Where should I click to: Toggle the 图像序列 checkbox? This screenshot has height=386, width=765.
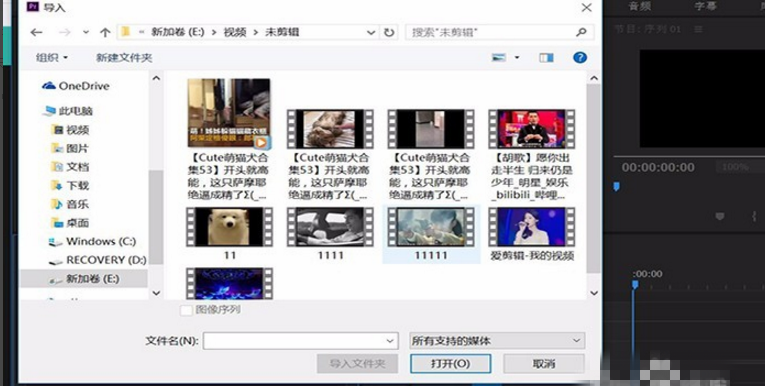[186, 310]
